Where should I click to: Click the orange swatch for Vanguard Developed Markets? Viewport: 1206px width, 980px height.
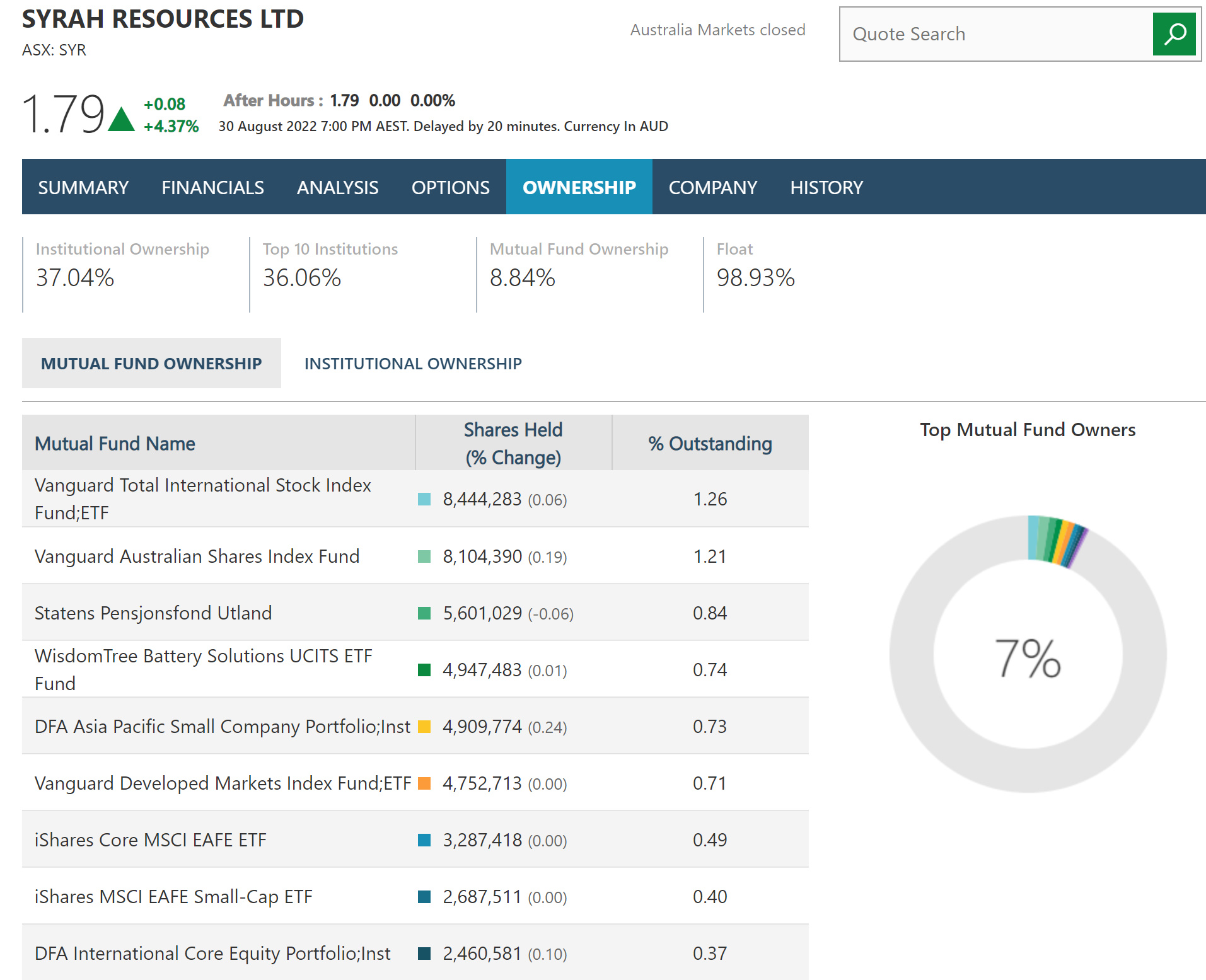[x=424, y=783]
